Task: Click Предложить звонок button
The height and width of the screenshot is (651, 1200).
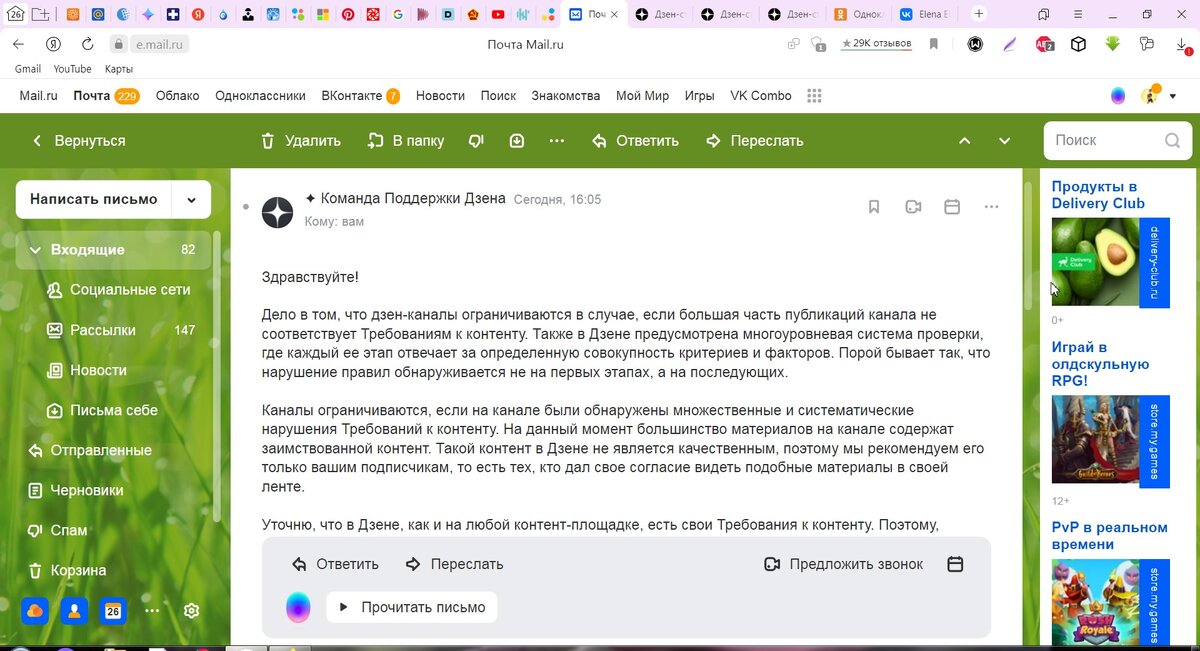Action: 843,564
